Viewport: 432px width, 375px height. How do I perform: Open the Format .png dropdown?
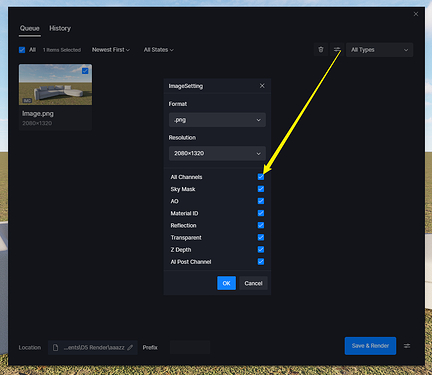pyautogui.click(x=217, y=120)
